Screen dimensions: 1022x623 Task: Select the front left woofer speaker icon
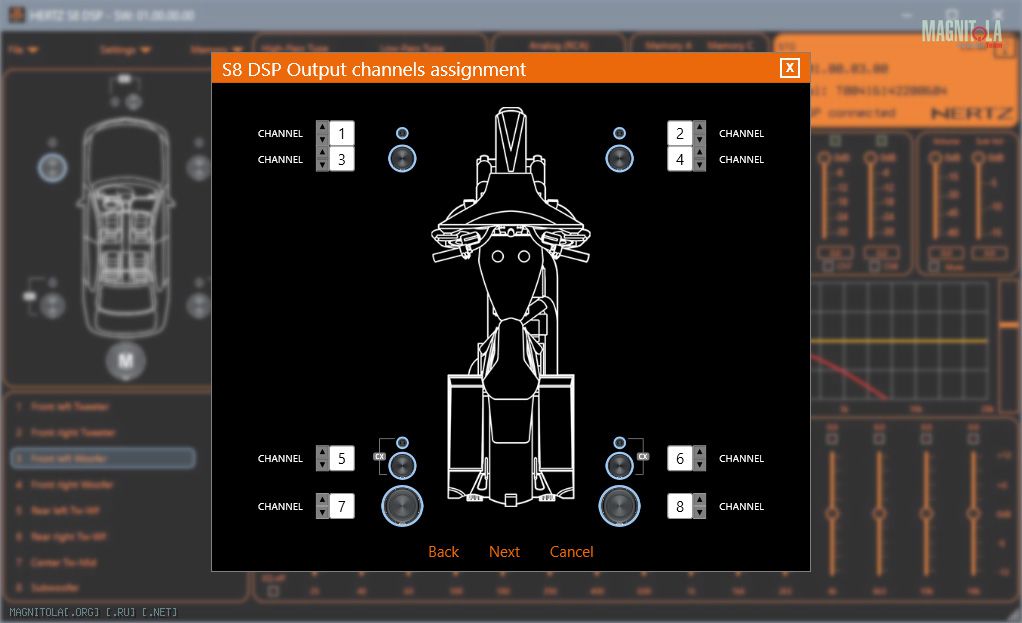pos(402,158)
